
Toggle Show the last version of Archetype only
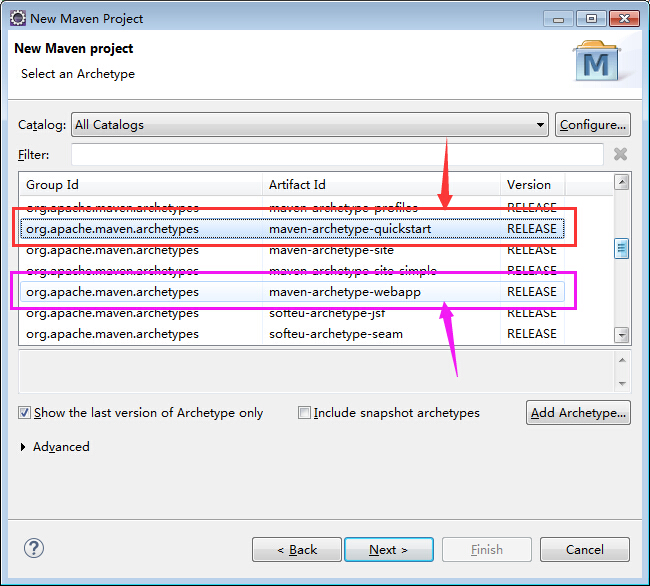pos(24,413)
